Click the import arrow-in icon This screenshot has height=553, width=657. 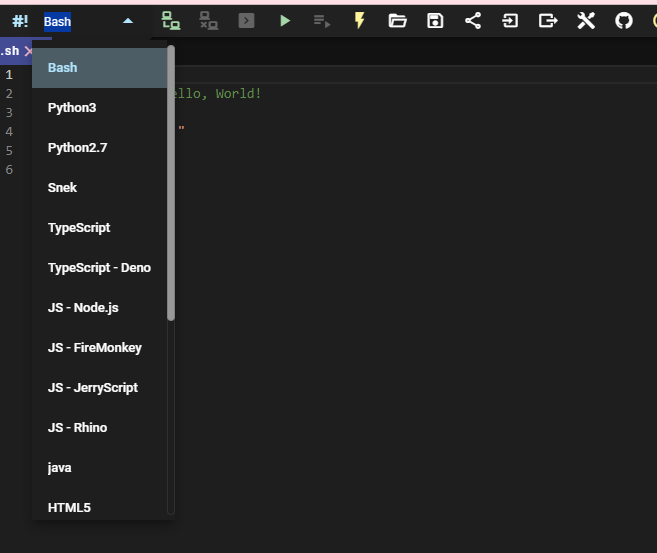(x=510, y=21)
